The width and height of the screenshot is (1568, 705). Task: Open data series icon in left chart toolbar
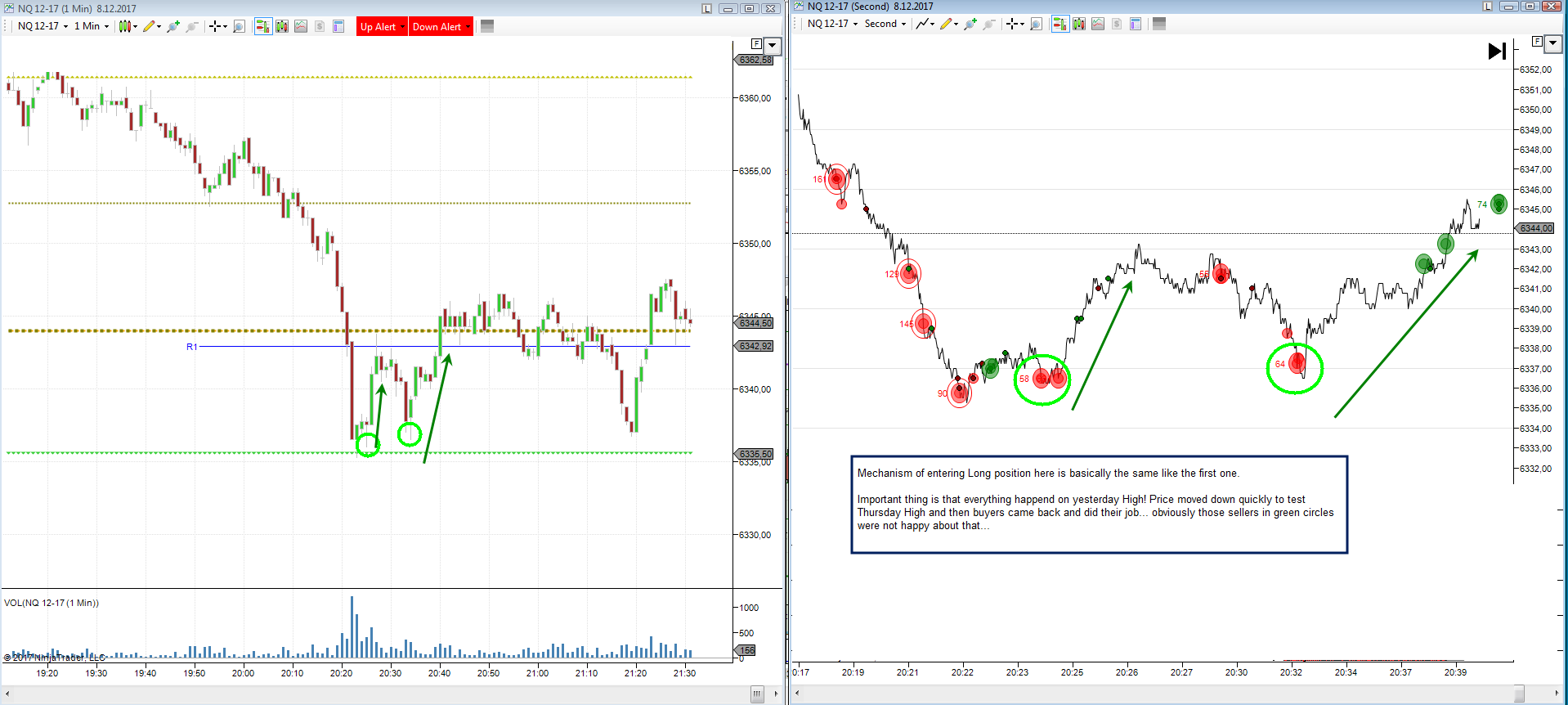(282, 26)
